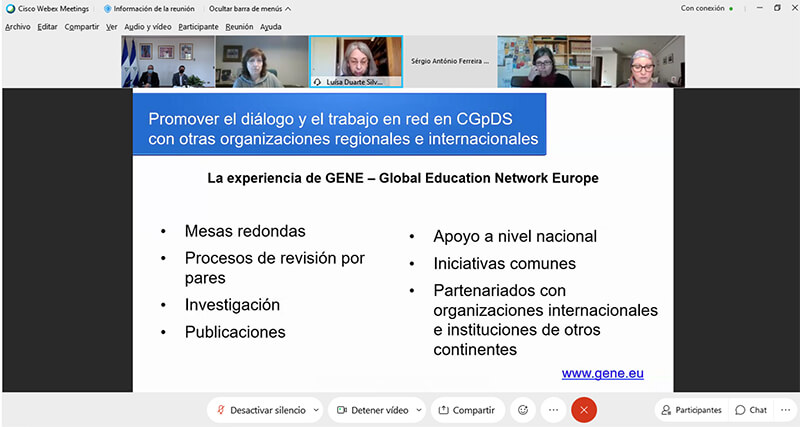The width and height of the screenshot is (800, 427).
Task: Open the Reunión menu
Action: point(239,27)
